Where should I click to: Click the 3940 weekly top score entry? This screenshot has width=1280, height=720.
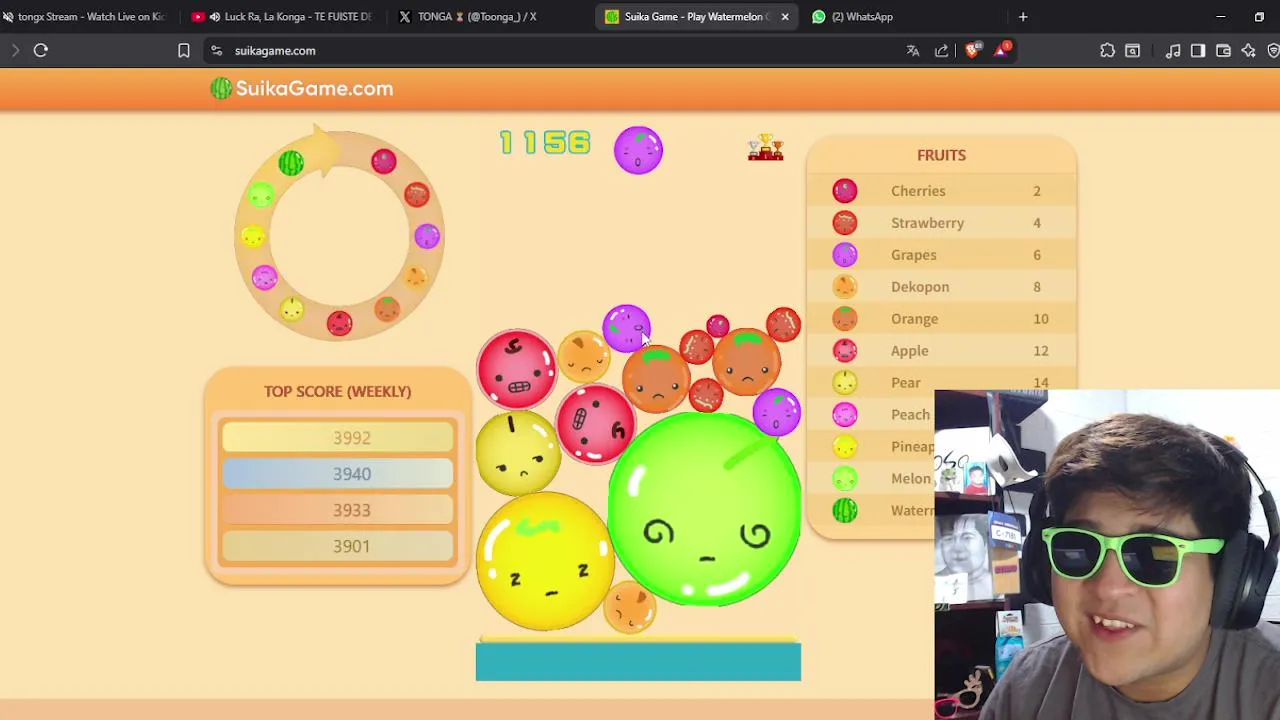click(338, 474)
